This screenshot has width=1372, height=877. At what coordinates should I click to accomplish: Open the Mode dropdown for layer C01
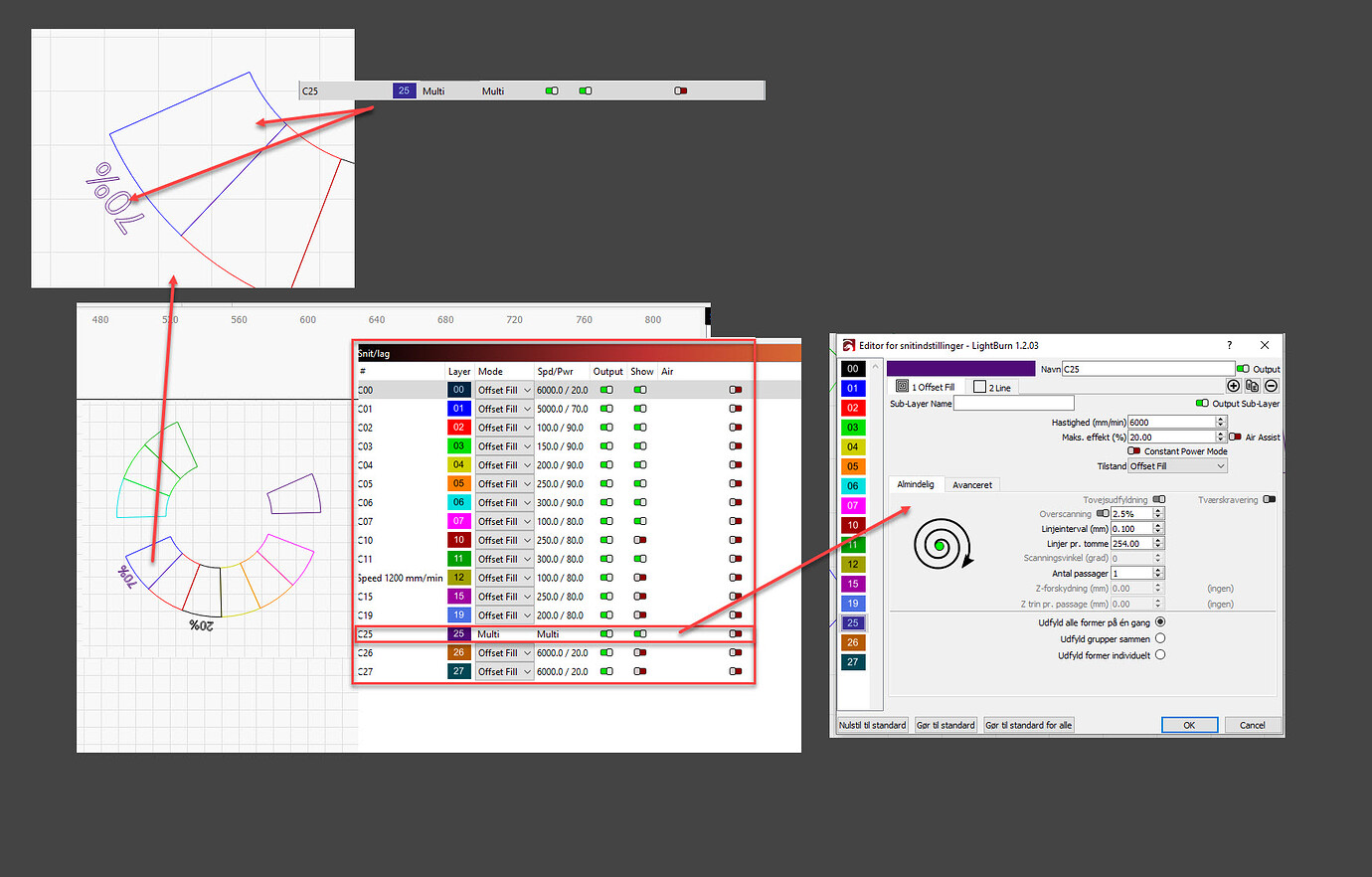(x=503, y=408)
